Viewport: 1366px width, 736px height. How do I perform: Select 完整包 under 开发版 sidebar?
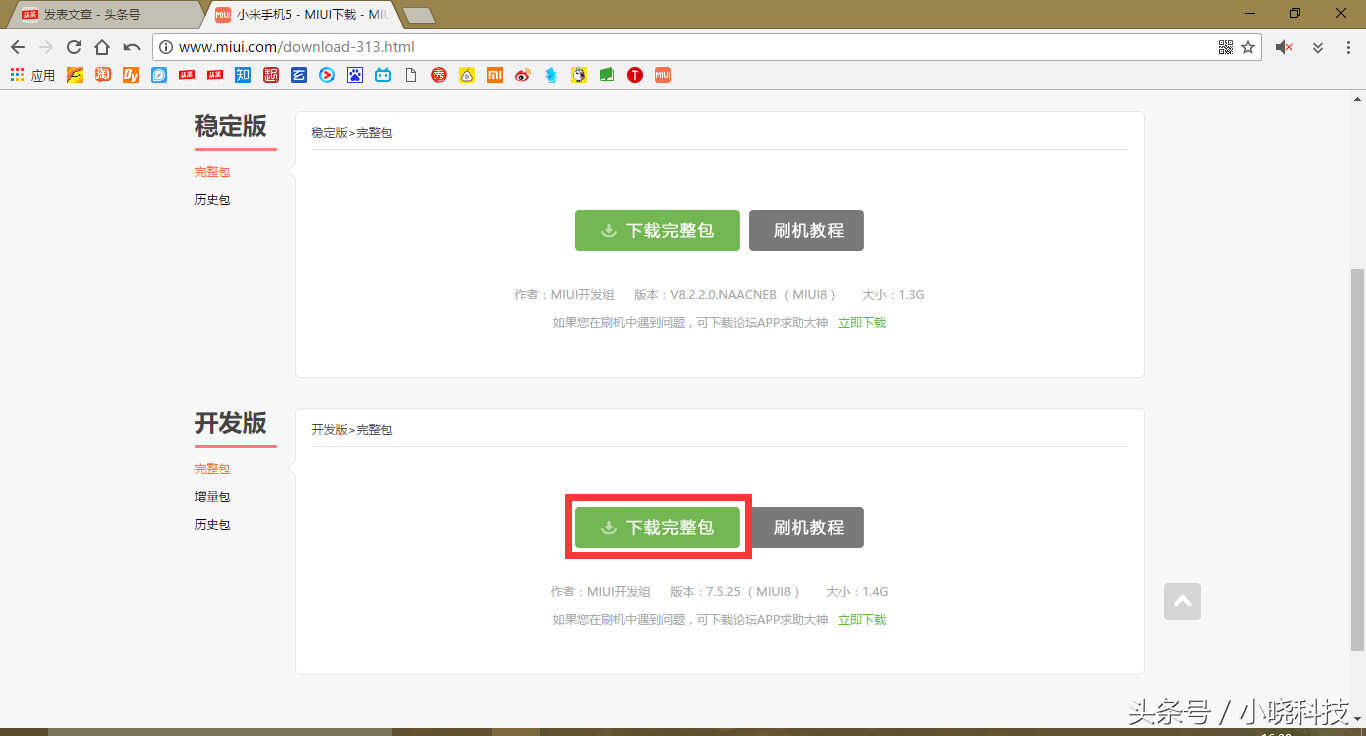(212, 469)
